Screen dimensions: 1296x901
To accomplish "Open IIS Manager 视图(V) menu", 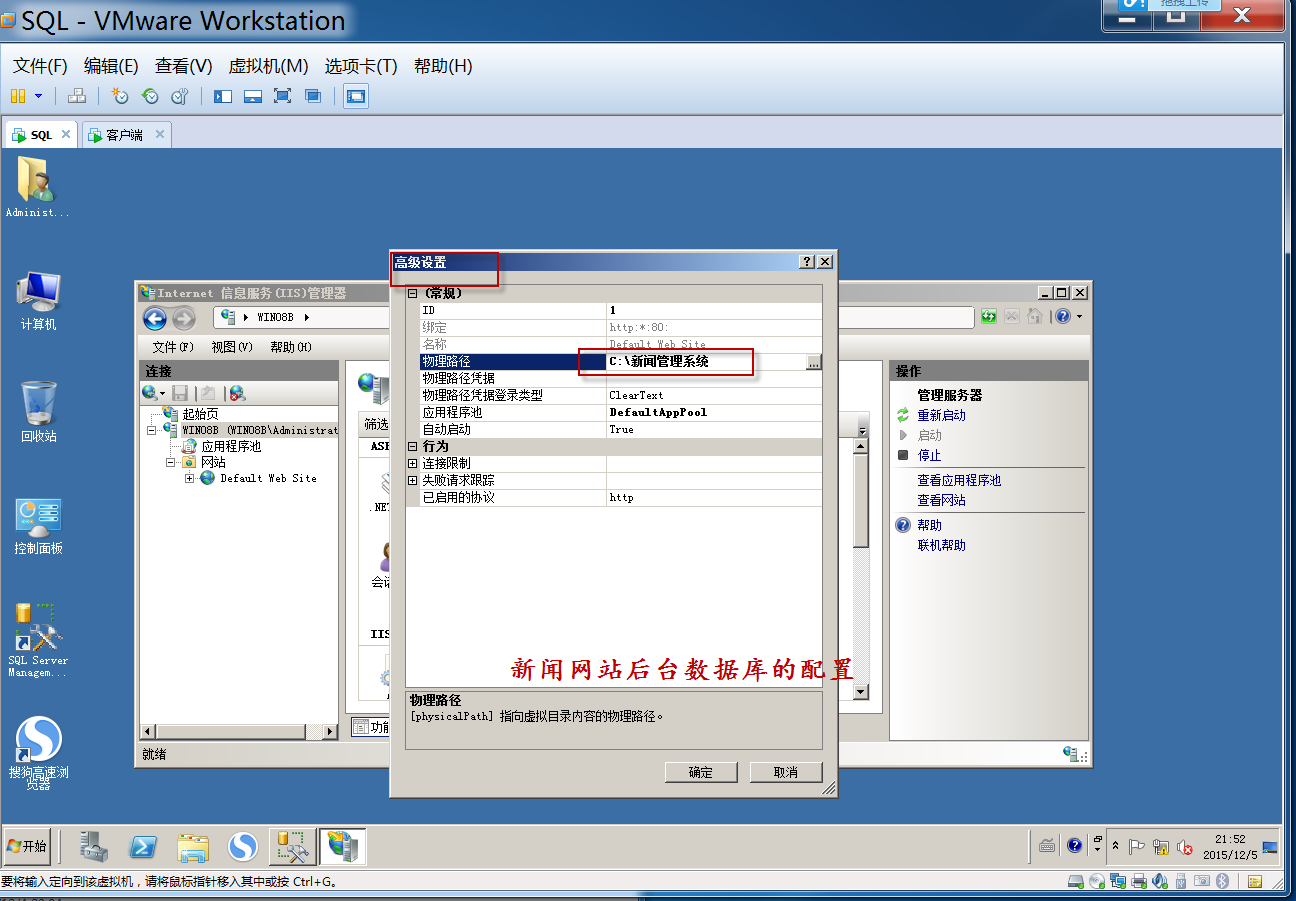I will click(232, 347).
